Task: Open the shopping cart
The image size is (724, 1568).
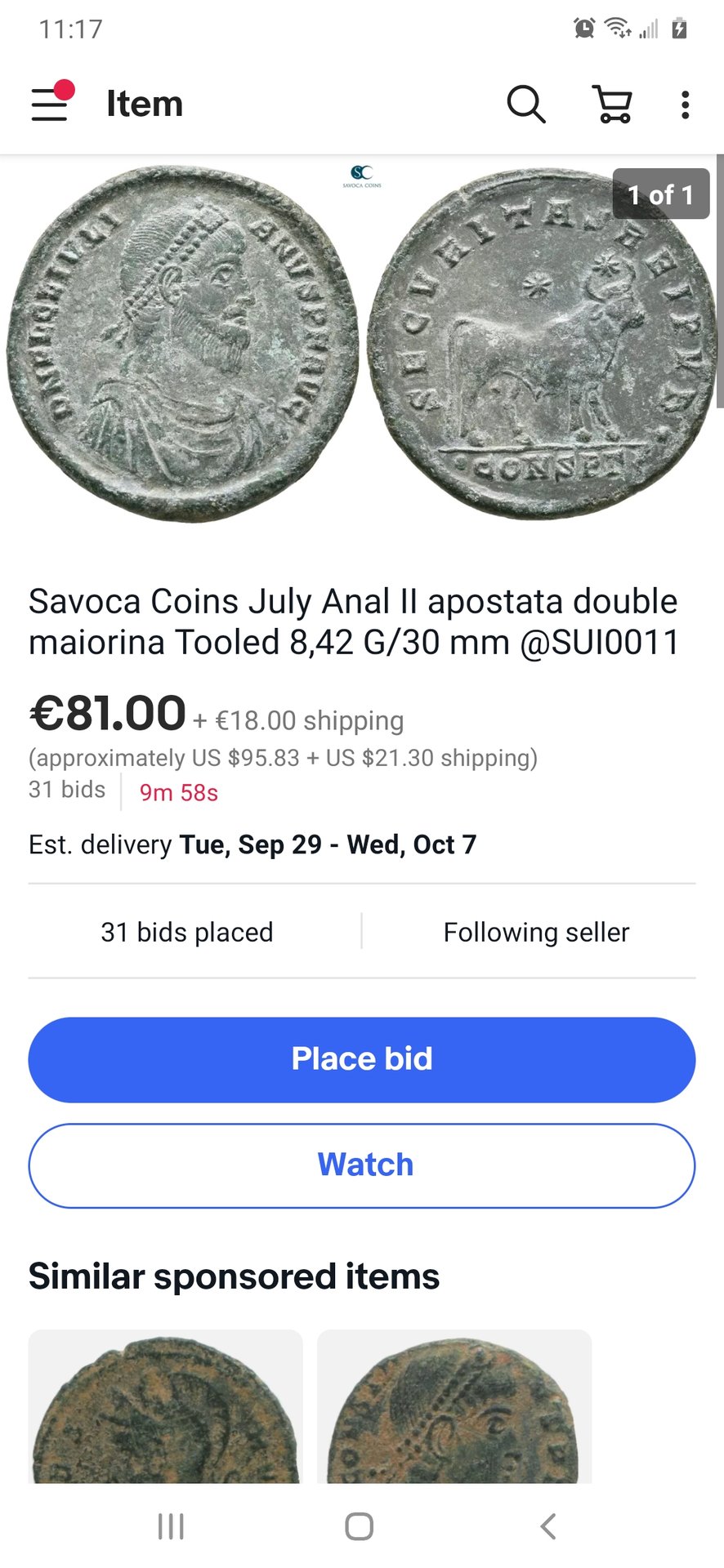Action: coord(612,105)
